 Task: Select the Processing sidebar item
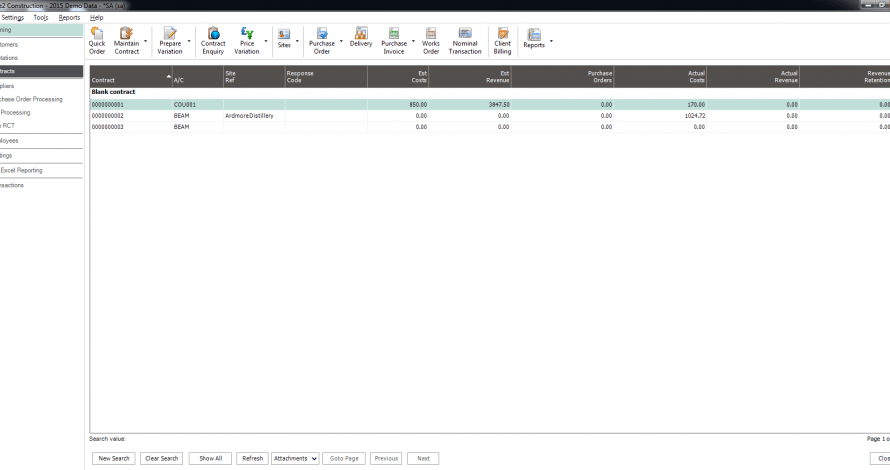(15, 112)
